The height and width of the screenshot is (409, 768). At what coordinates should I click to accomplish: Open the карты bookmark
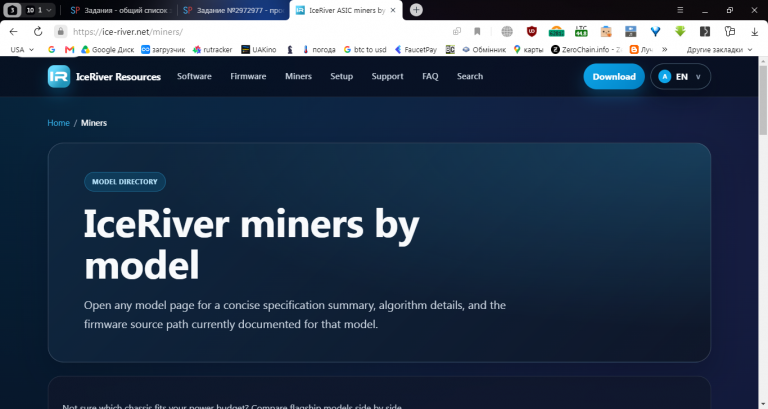(x=528, y=49)
